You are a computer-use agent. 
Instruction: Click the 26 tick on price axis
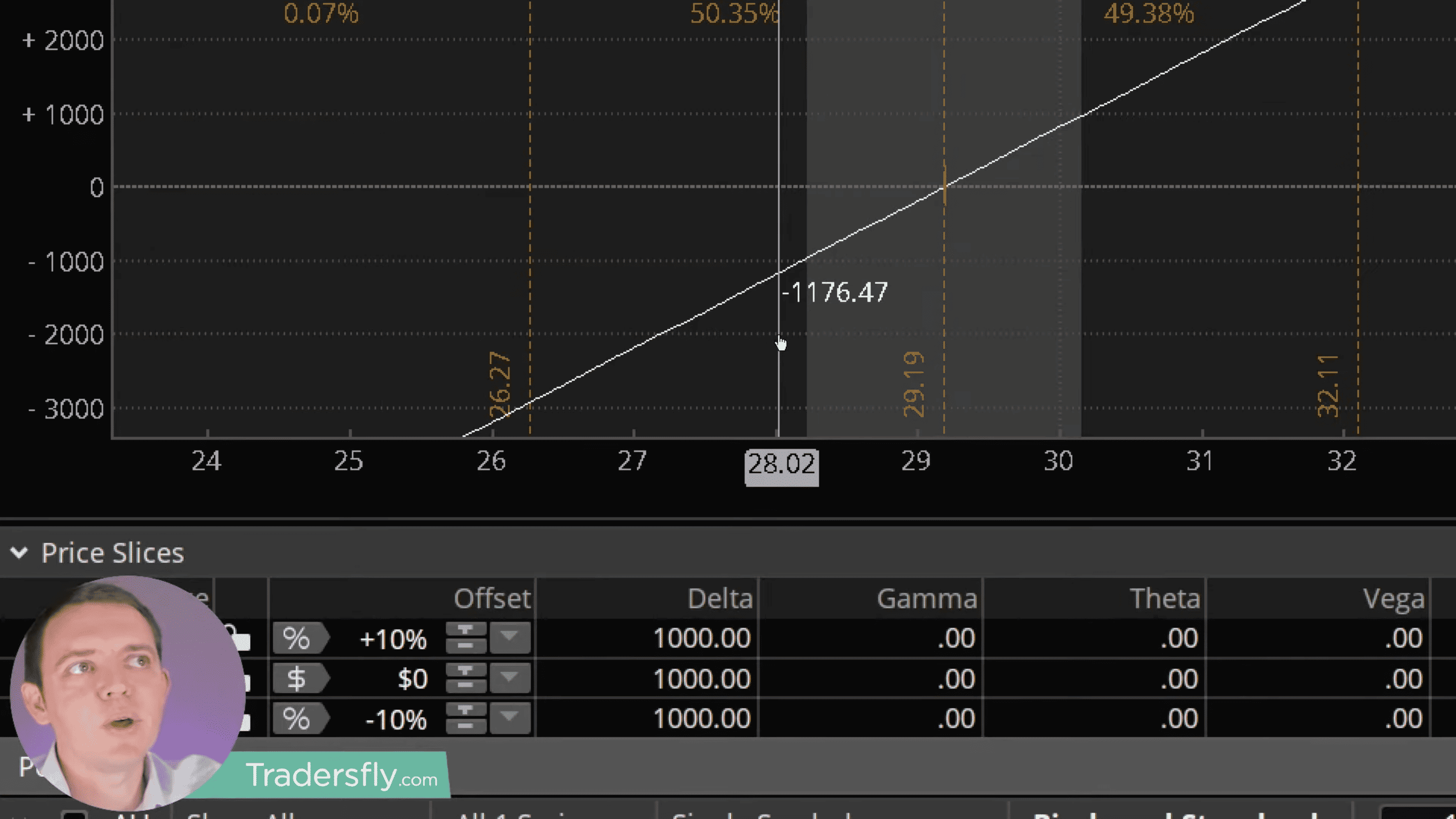tap(491, 461)
